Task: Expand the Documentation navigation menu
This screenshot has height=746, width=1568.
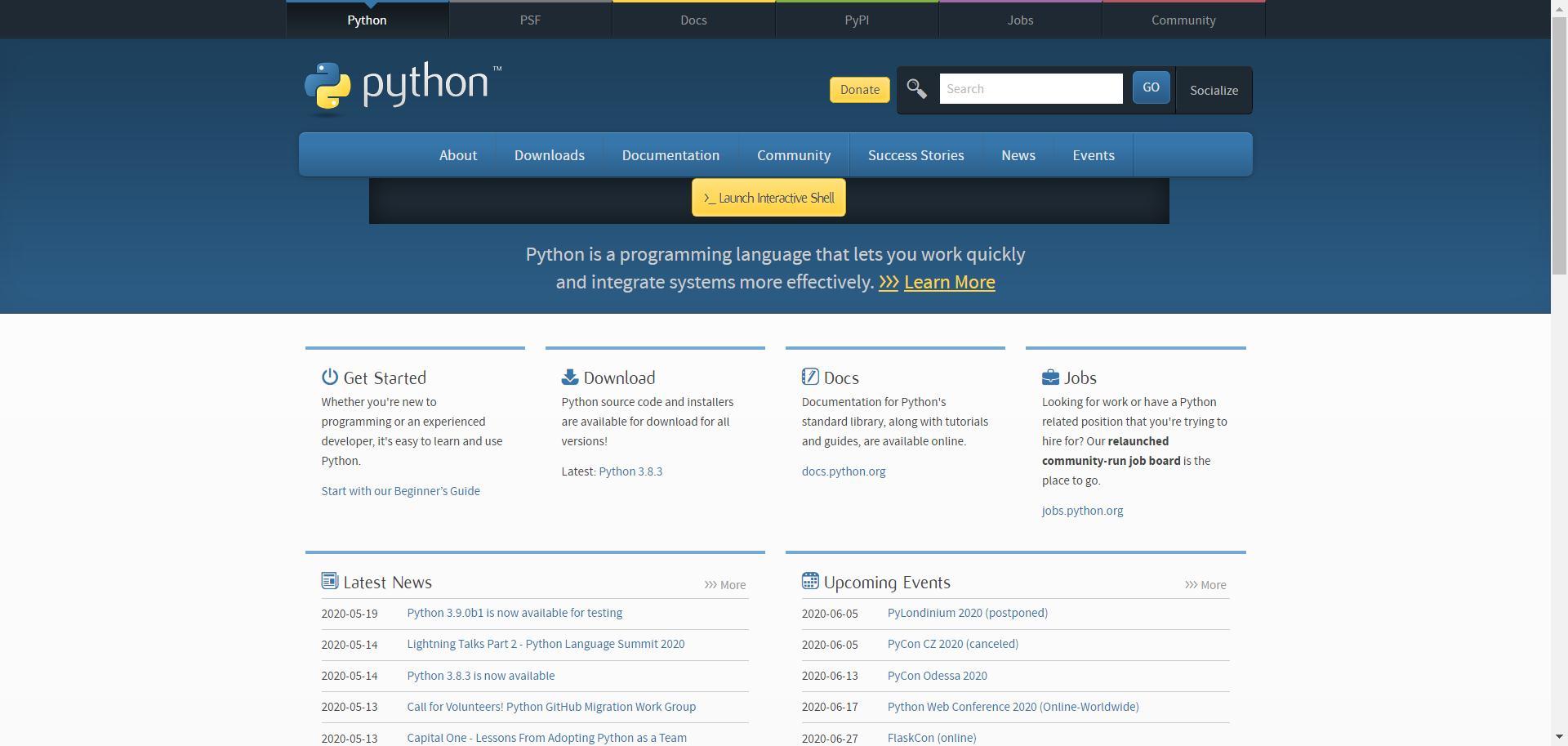Action: [670, 154]
